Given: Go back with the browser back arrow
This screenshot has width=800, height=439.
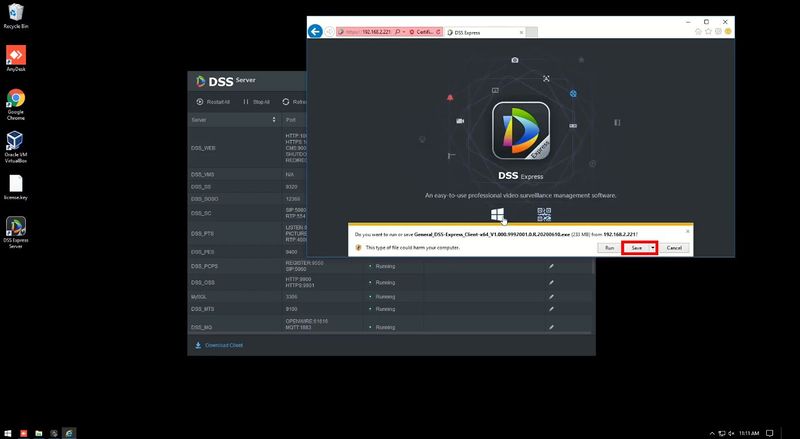Looking at the screenshot, I should point(315,32).
